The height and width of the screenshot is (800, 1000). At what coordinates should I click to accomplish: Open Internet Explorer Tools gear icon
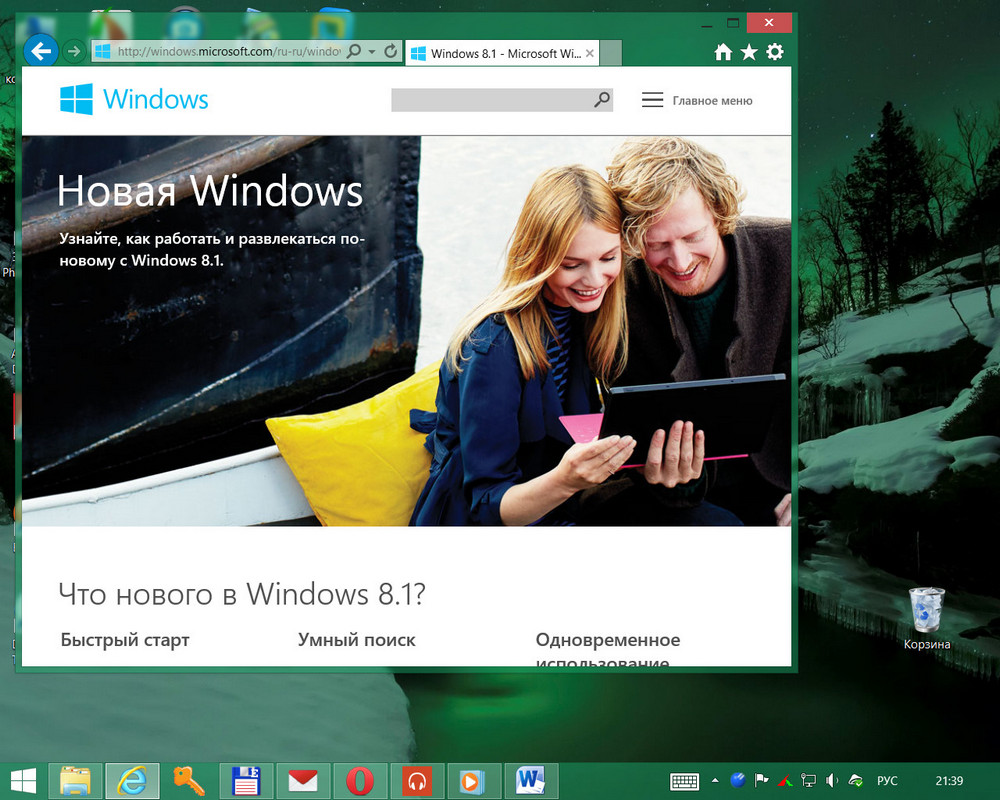point(775,52)
